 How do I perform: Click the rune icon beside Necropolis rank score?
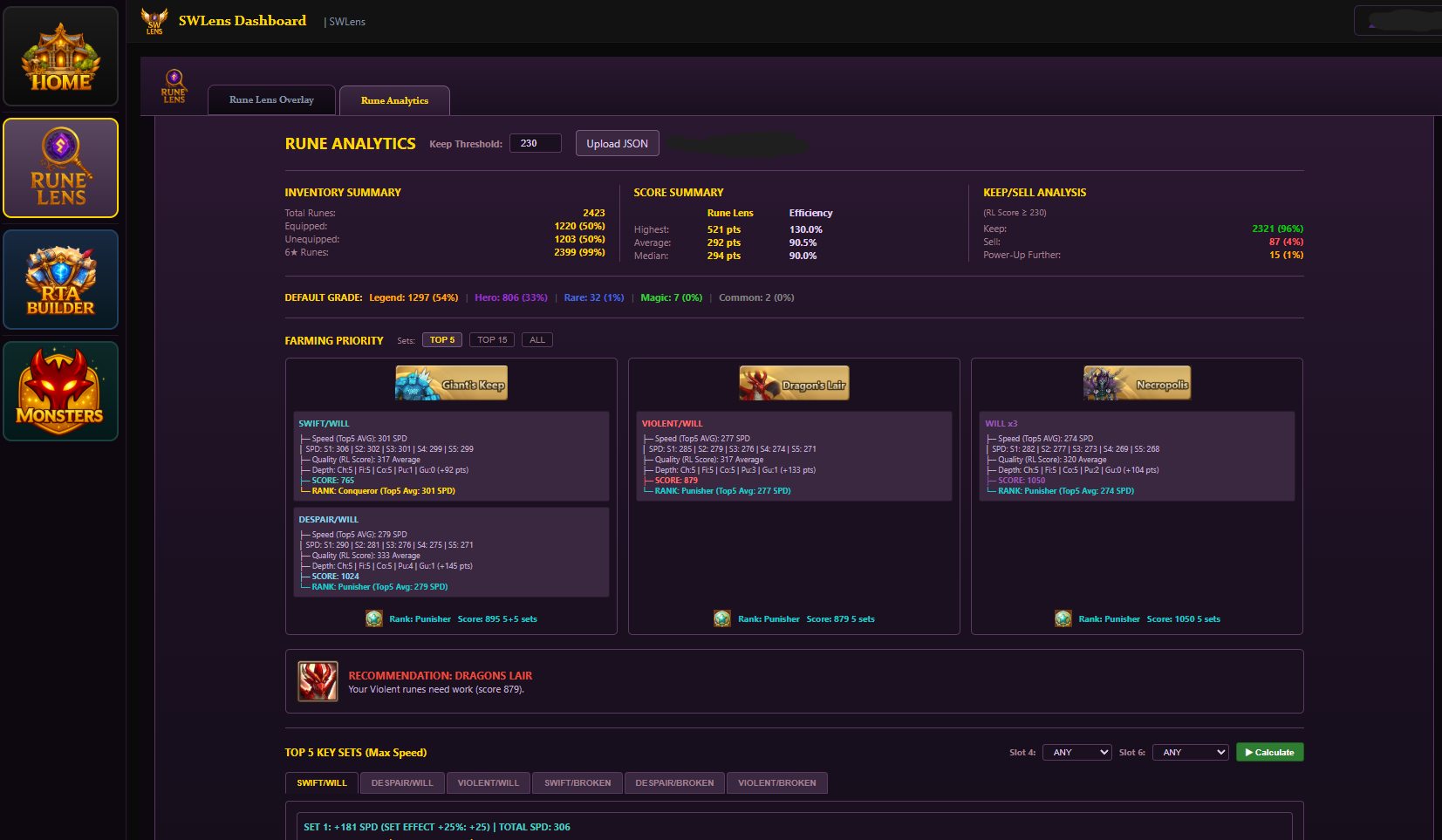click(1063, 618)
